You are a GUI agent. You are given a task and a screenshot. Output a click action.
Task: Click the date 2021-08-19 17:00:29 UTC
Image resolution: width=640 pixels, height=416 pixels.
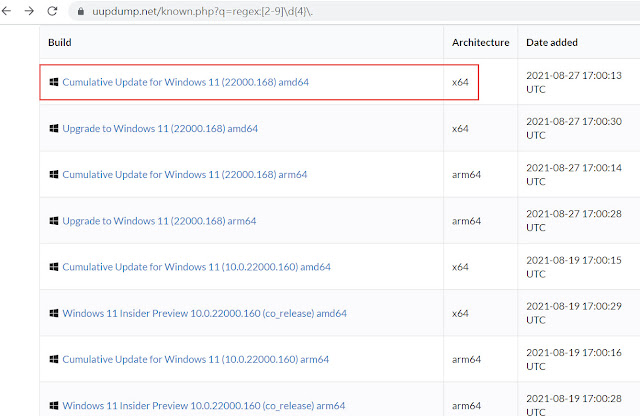(x=574, y=313)
